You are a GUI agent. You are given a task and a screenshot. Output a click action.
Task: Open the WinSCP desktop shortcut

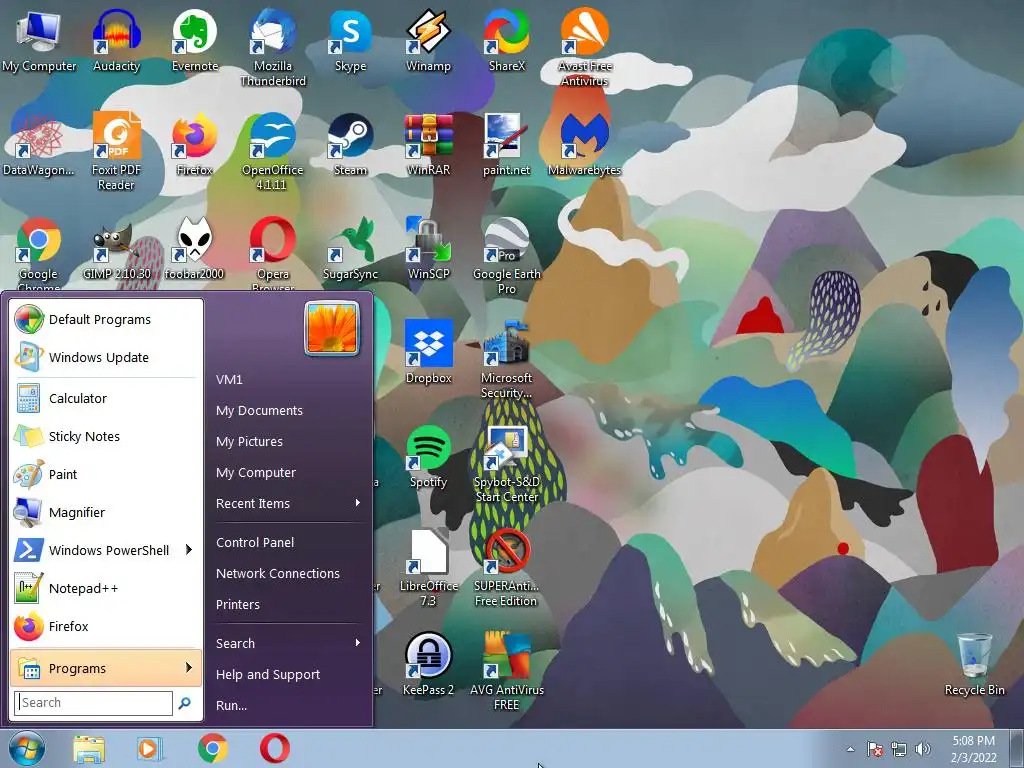(428, 248)
